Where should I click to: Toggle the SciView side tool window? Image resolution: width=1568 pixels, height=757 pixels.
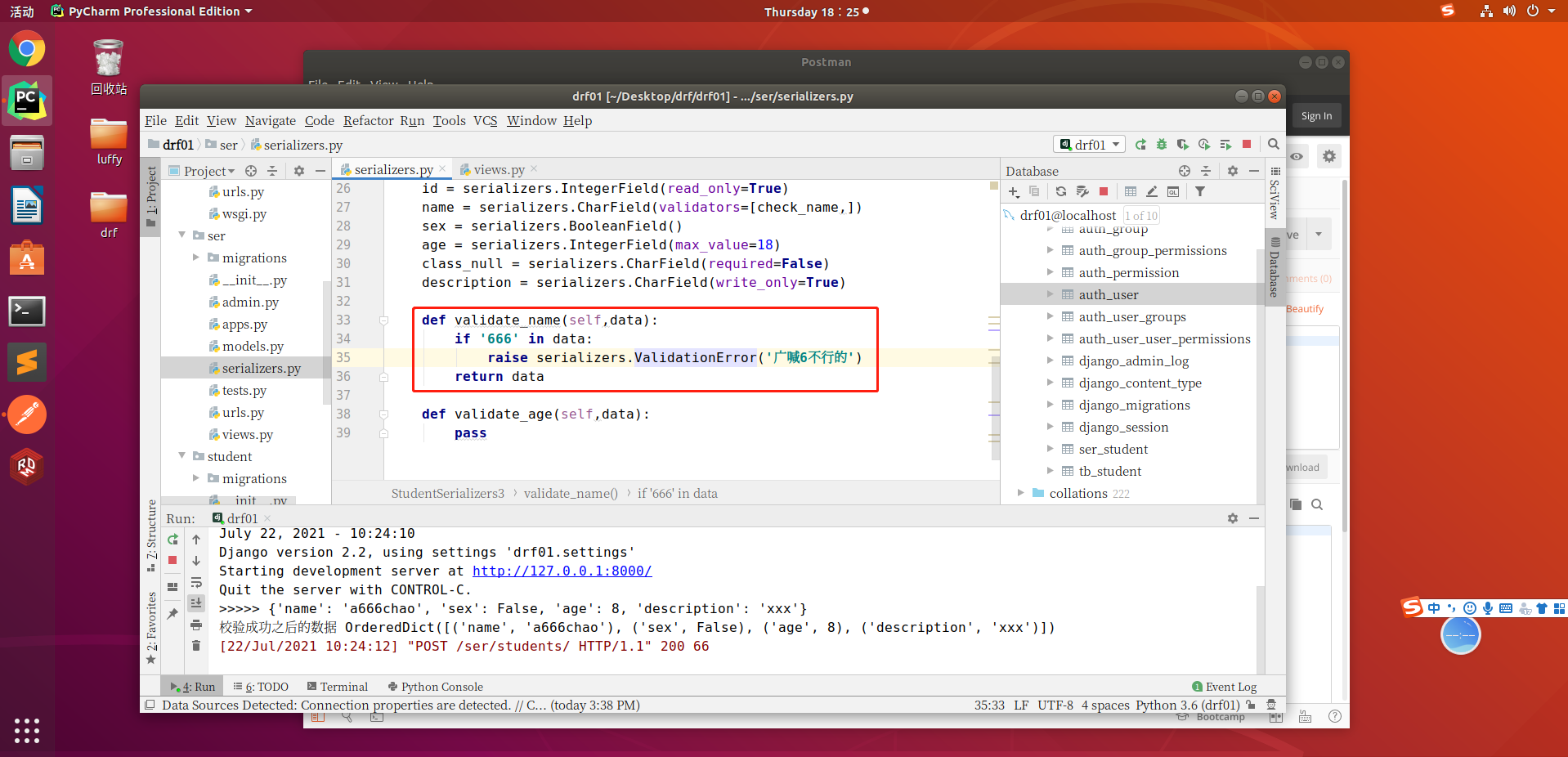[1275, 193]
